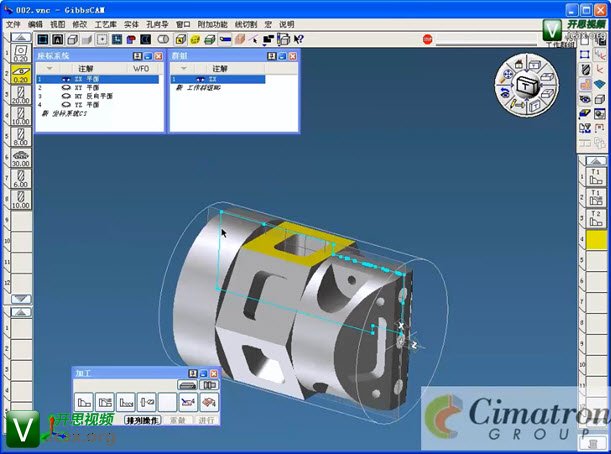
Task: Select tool tile 6 labeled 30.00
Action: (x=21, y=158)
